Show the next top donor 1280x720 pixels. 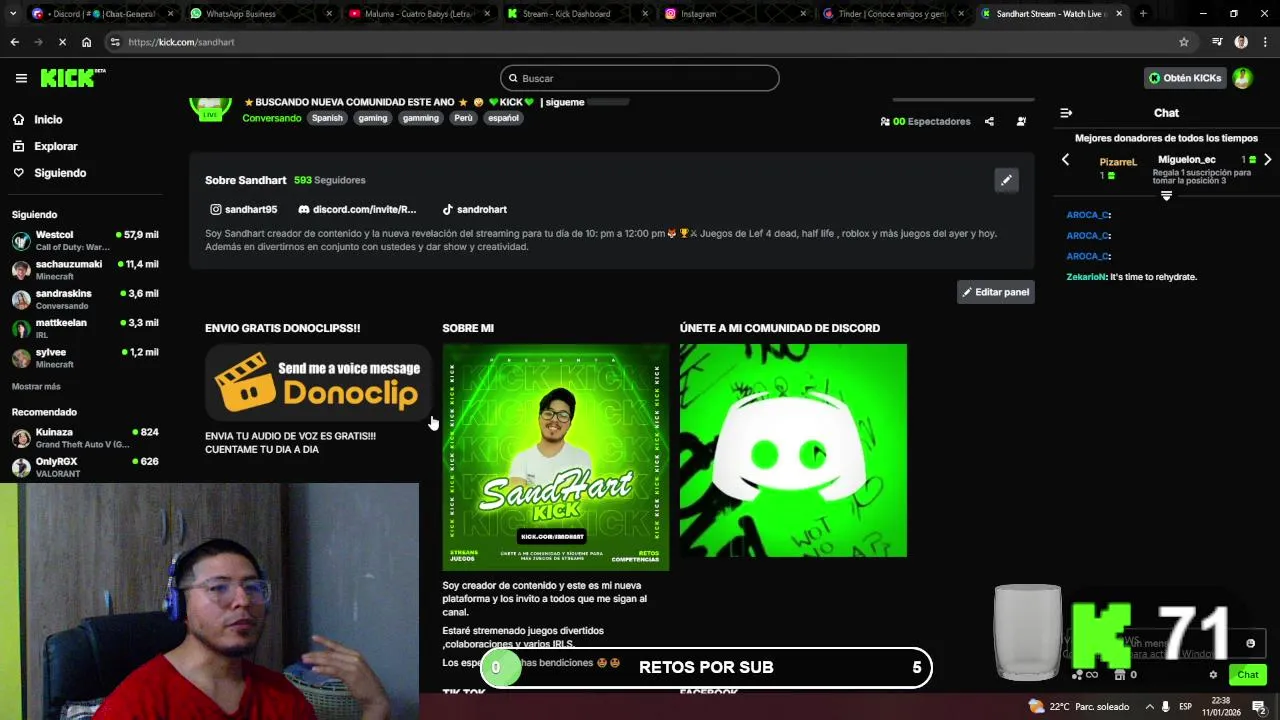click(x=1267, y=160)
